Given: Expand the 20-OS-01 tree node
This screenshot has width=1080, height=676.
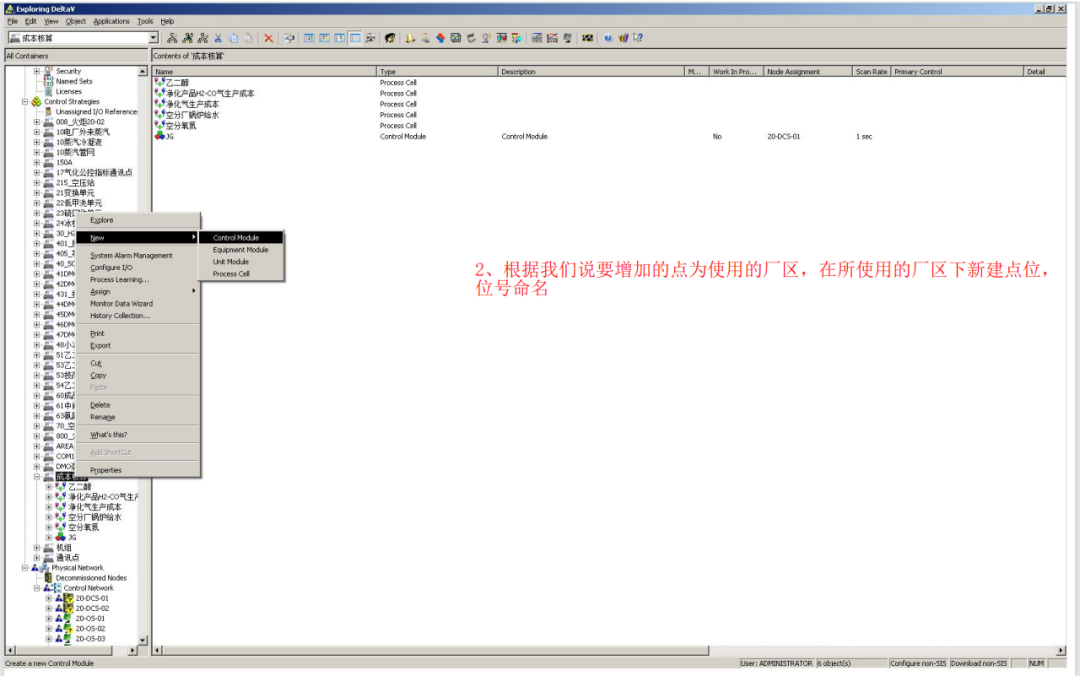Looking at the screenshot, I should (48, 618).
